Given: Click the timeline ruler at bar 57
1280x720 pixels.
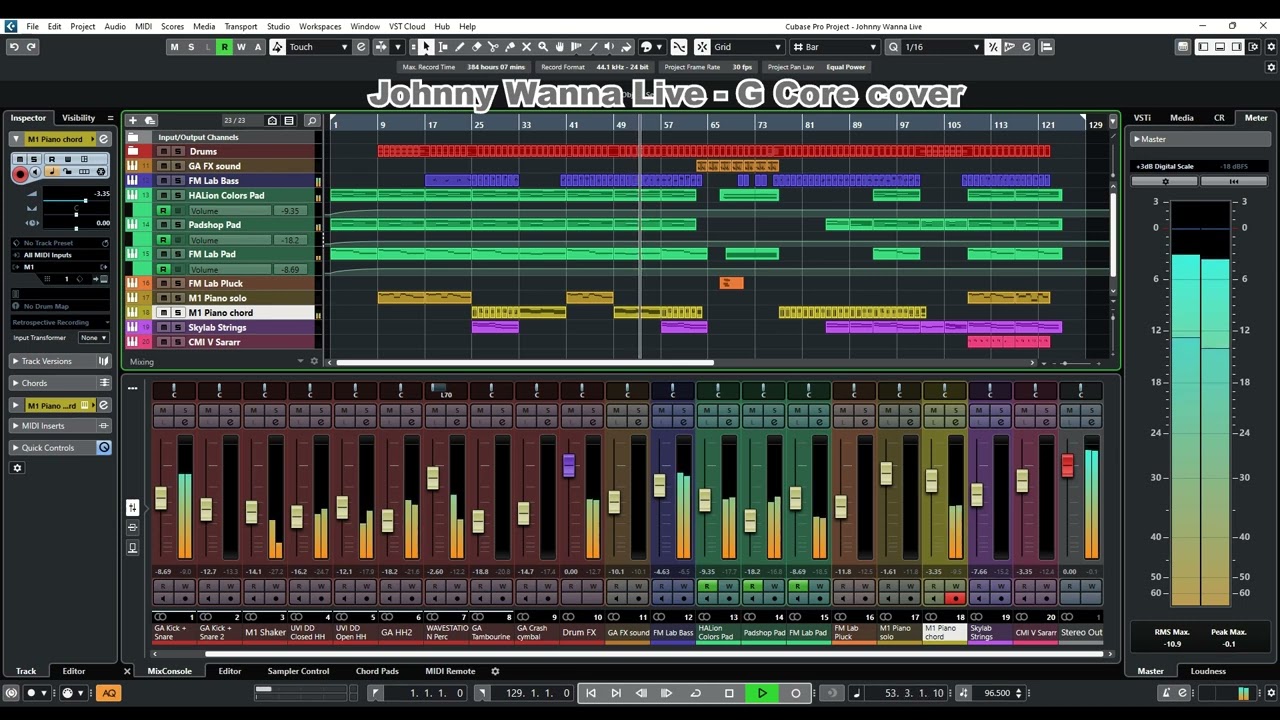Looking at the screenshot, I should [668, 124].
